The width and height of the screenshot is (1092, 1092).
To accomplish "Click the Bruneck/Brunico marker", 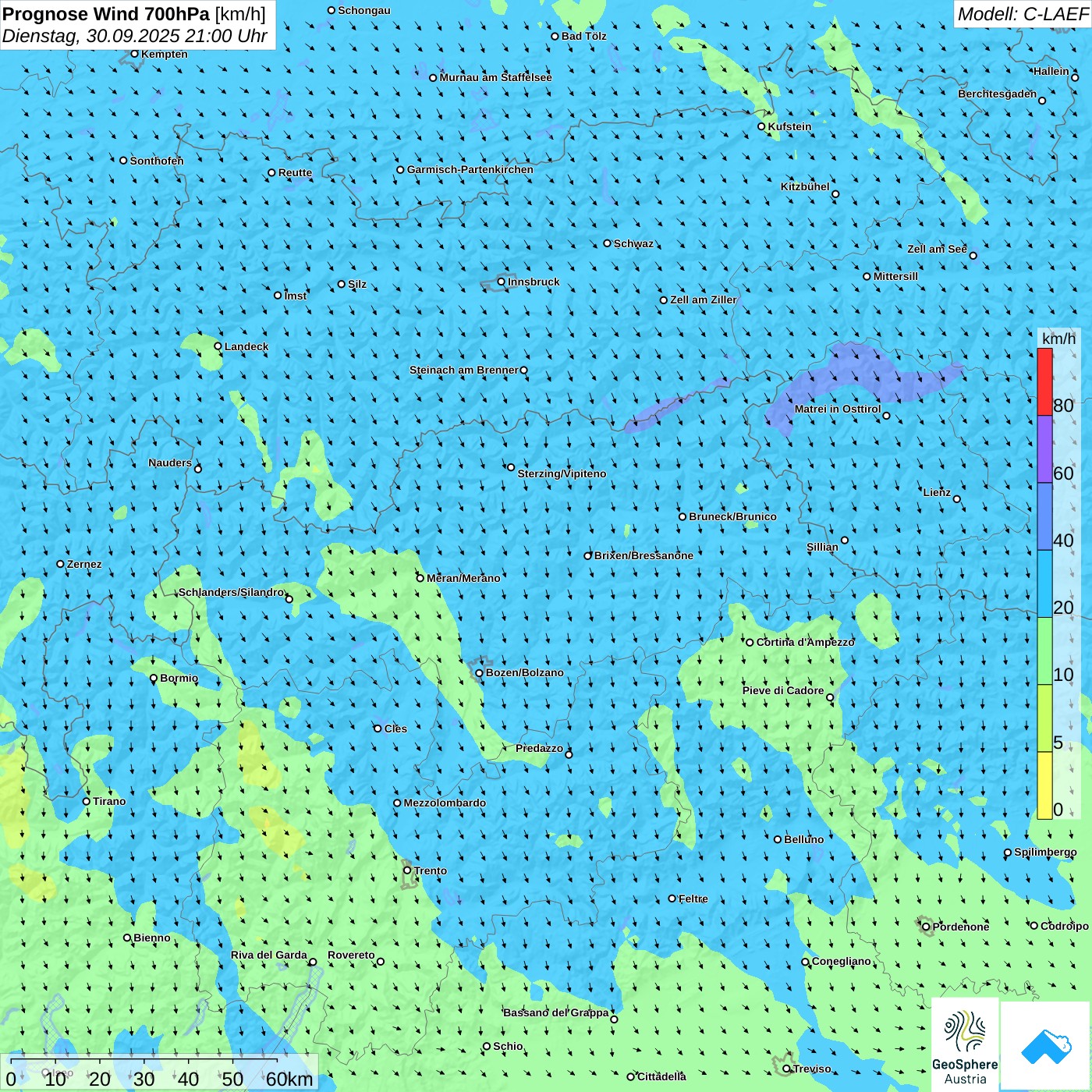I will tap(682, 516).
